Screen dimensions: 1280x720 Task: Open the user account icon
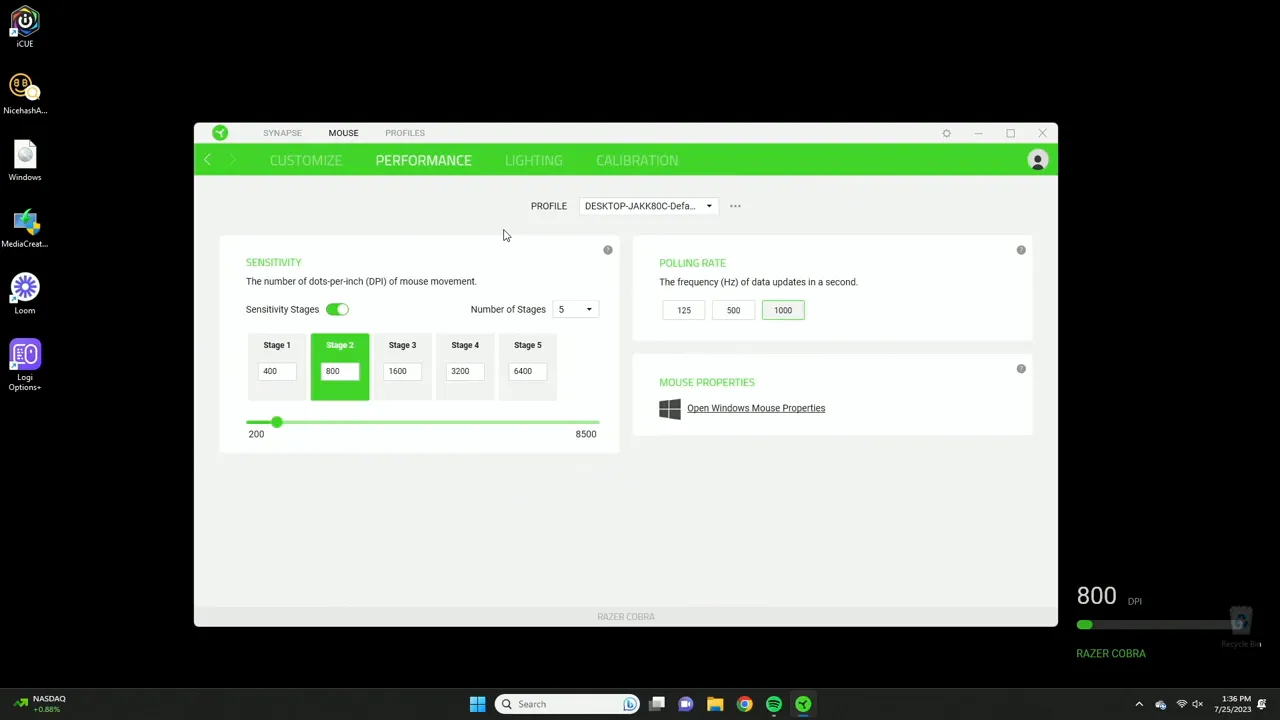click(x=1037, y=160)
